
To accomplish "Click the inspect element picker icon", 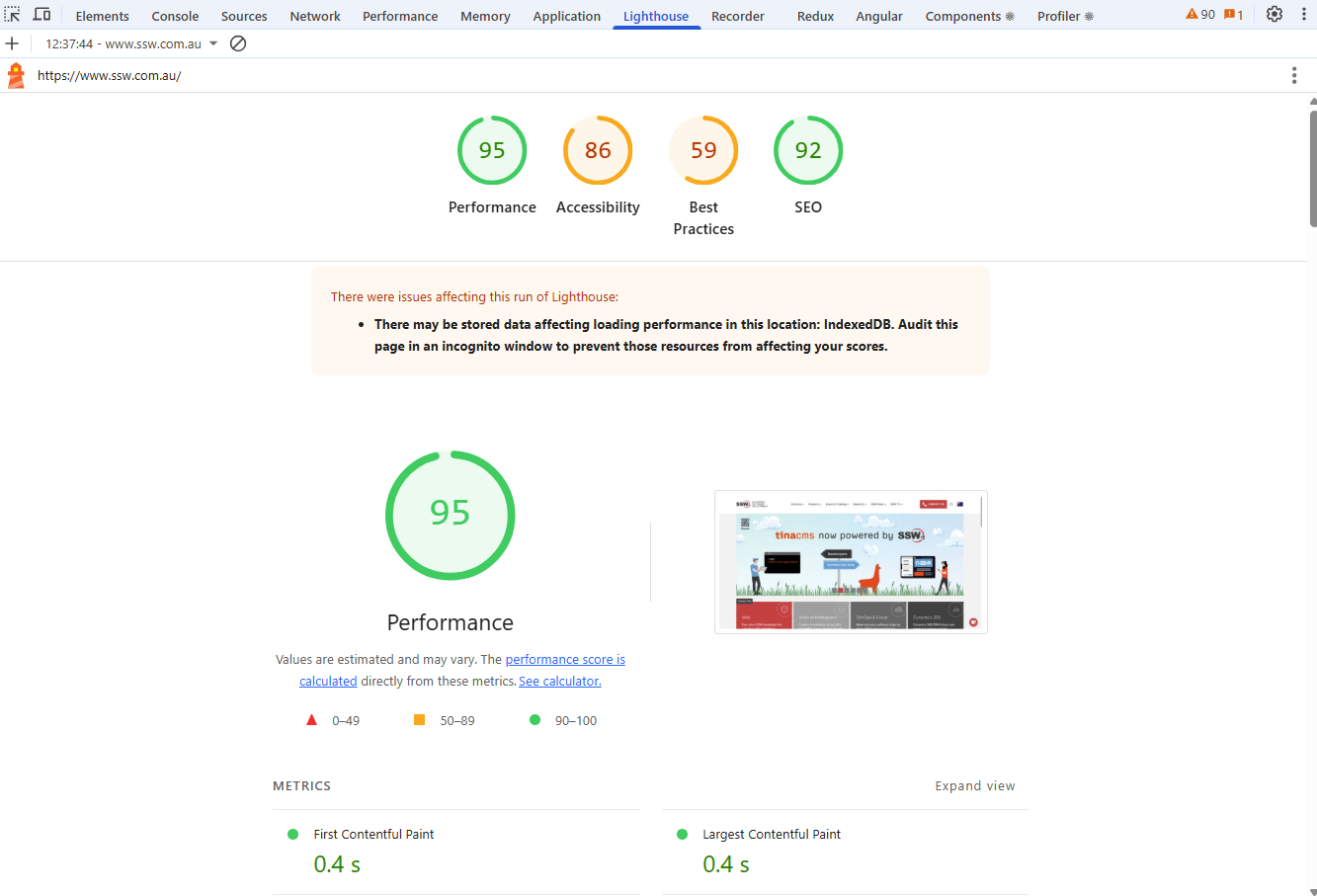I will click(12, 15).
